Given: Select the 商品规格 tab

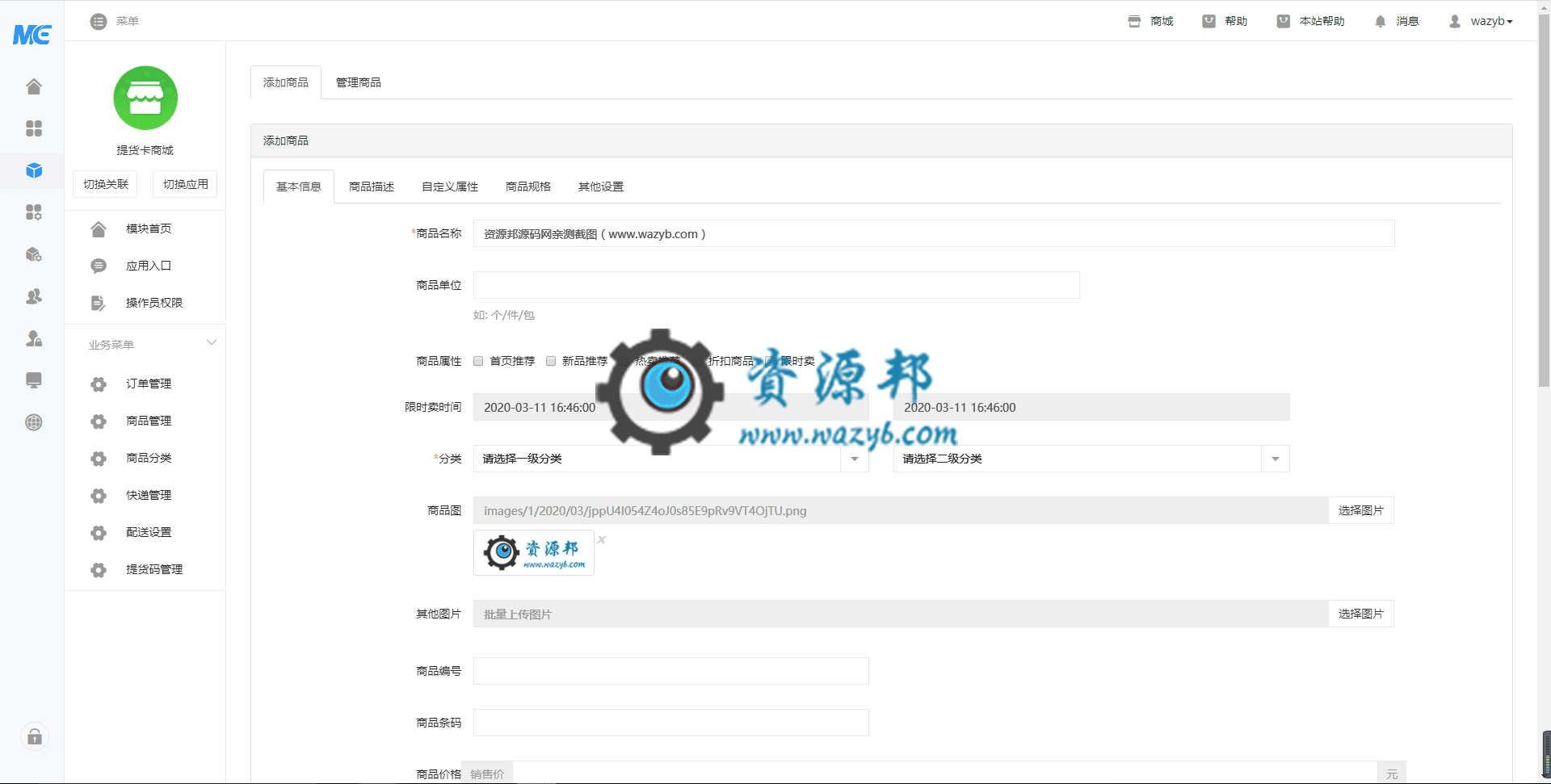Looking at the screenshot, I should (528, 187).
